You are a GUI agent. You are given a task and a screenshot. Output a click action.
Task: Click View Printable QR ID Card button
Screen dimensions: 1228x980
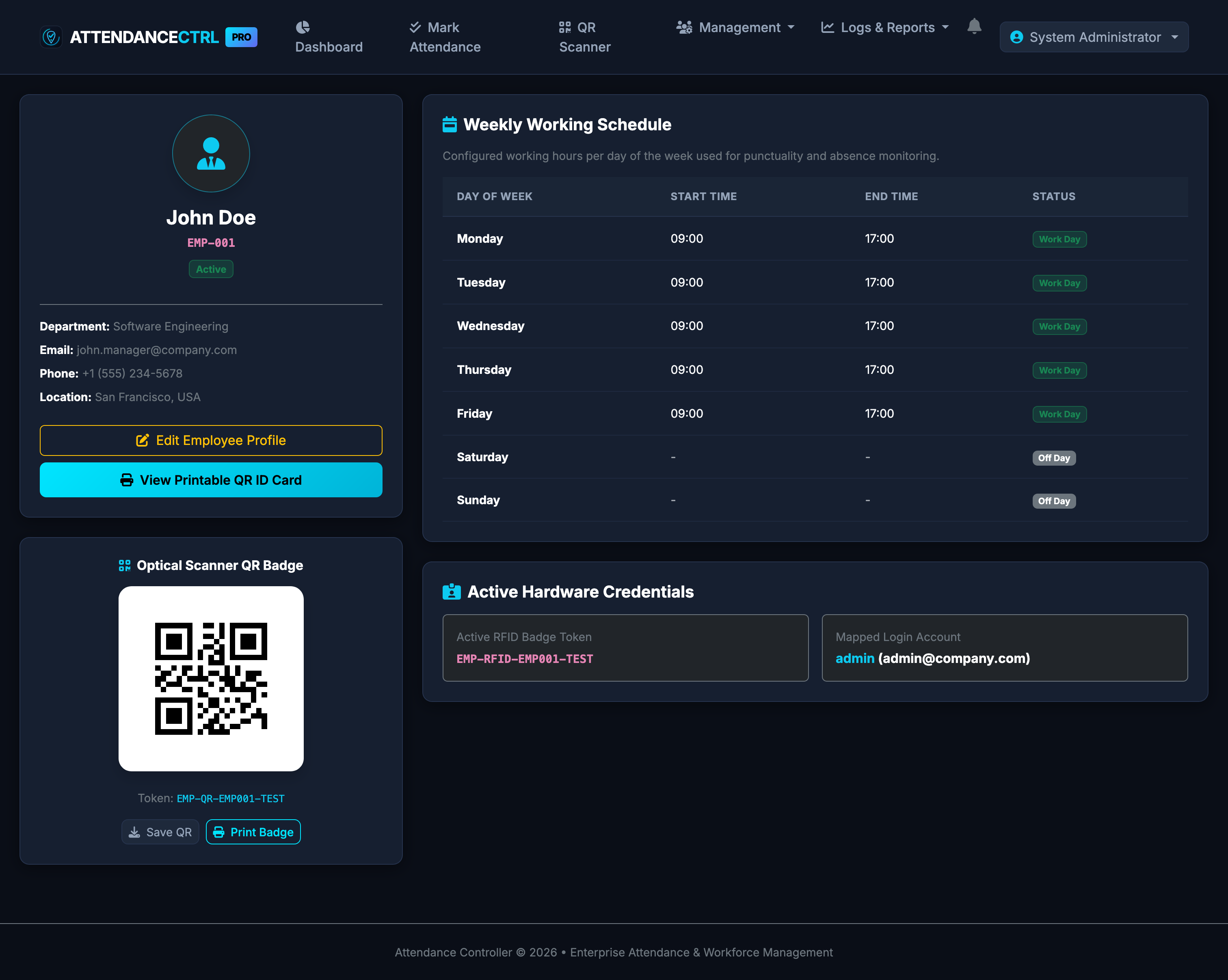(x=211, y=480)
